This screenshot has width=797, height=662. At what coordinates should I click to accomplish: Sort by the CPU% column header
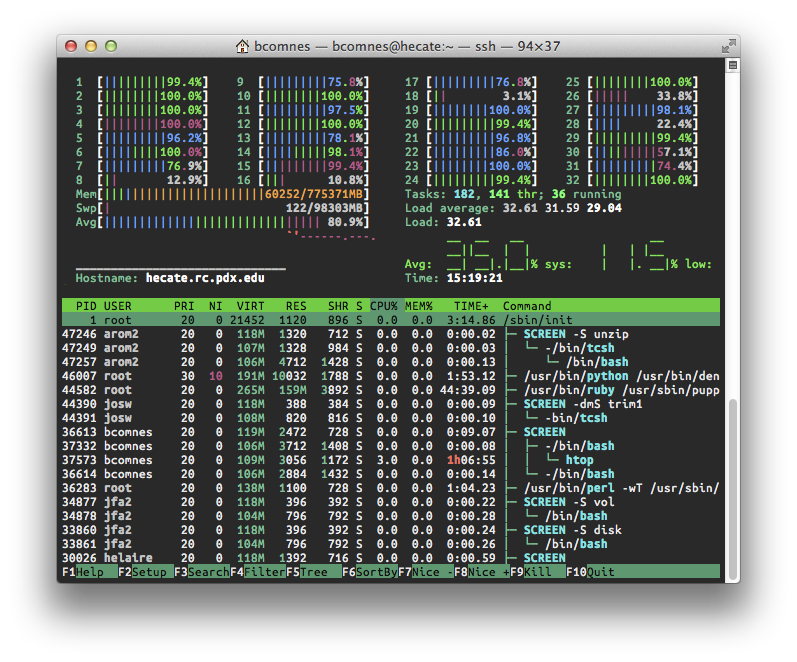pos(384,306)
